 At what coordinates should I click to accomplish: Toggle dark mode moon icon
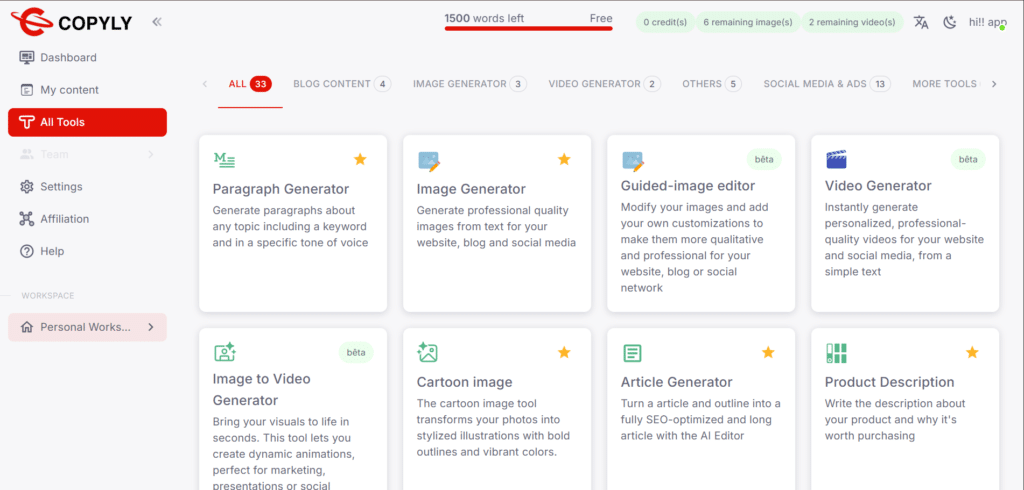(949, 22)
